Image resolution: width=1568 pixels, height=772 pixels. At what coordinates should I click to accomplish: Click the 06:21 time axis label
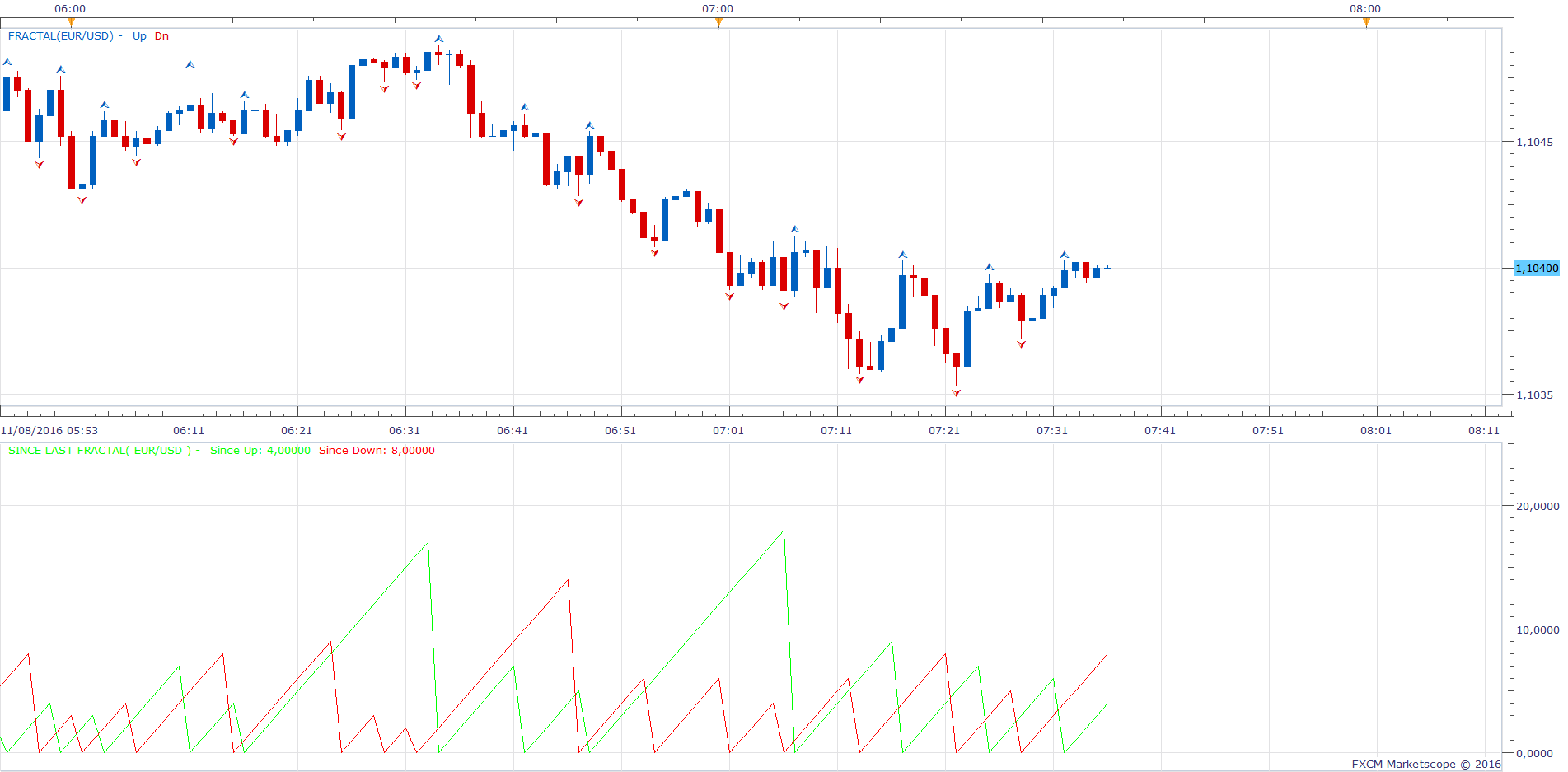click(x=297, y=430)
